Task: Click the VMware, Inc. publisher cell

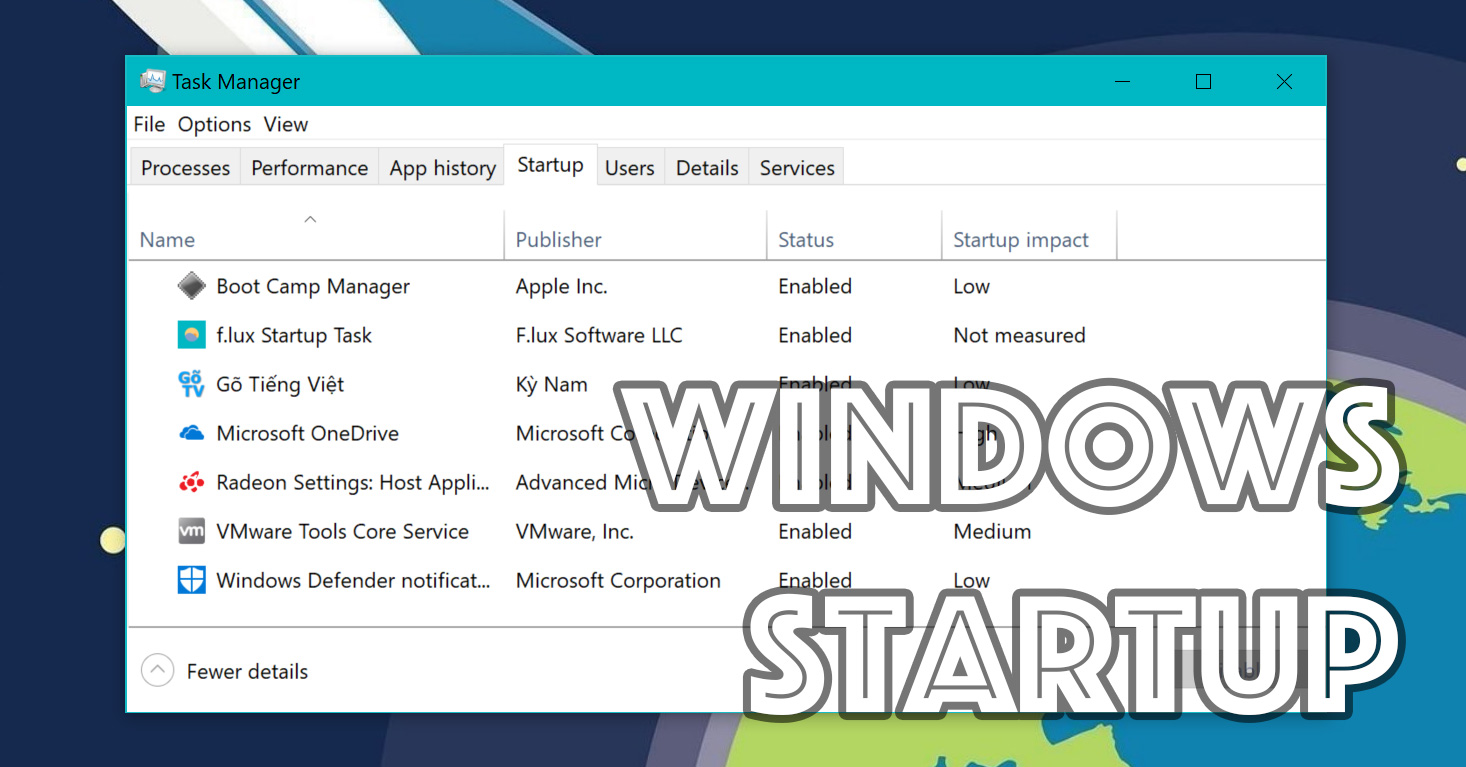Action: pos(574,531)
